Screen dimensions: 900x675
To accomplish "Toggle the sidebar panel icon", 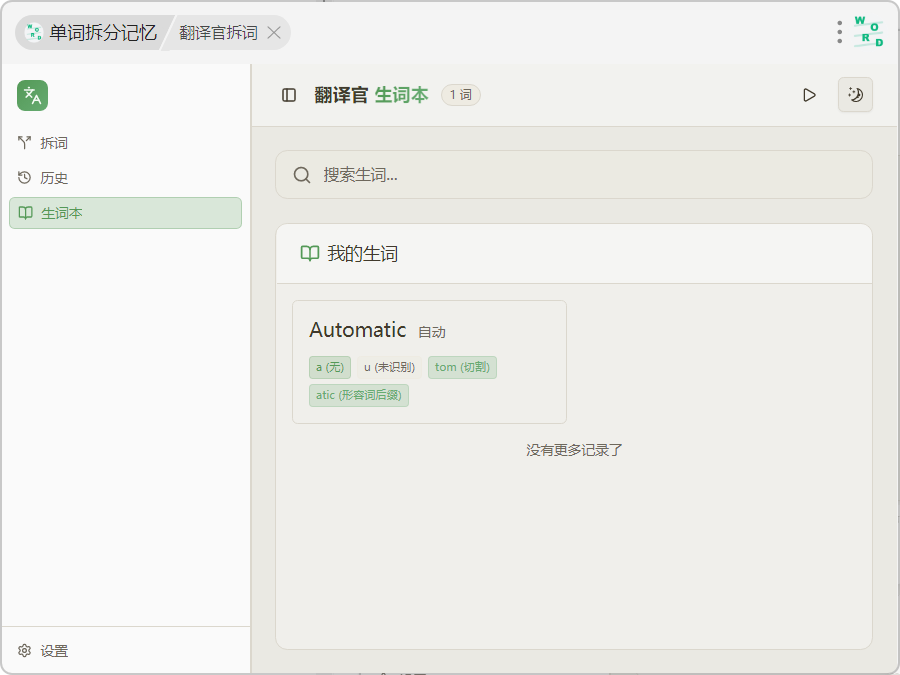I will [x=289, y=95].
